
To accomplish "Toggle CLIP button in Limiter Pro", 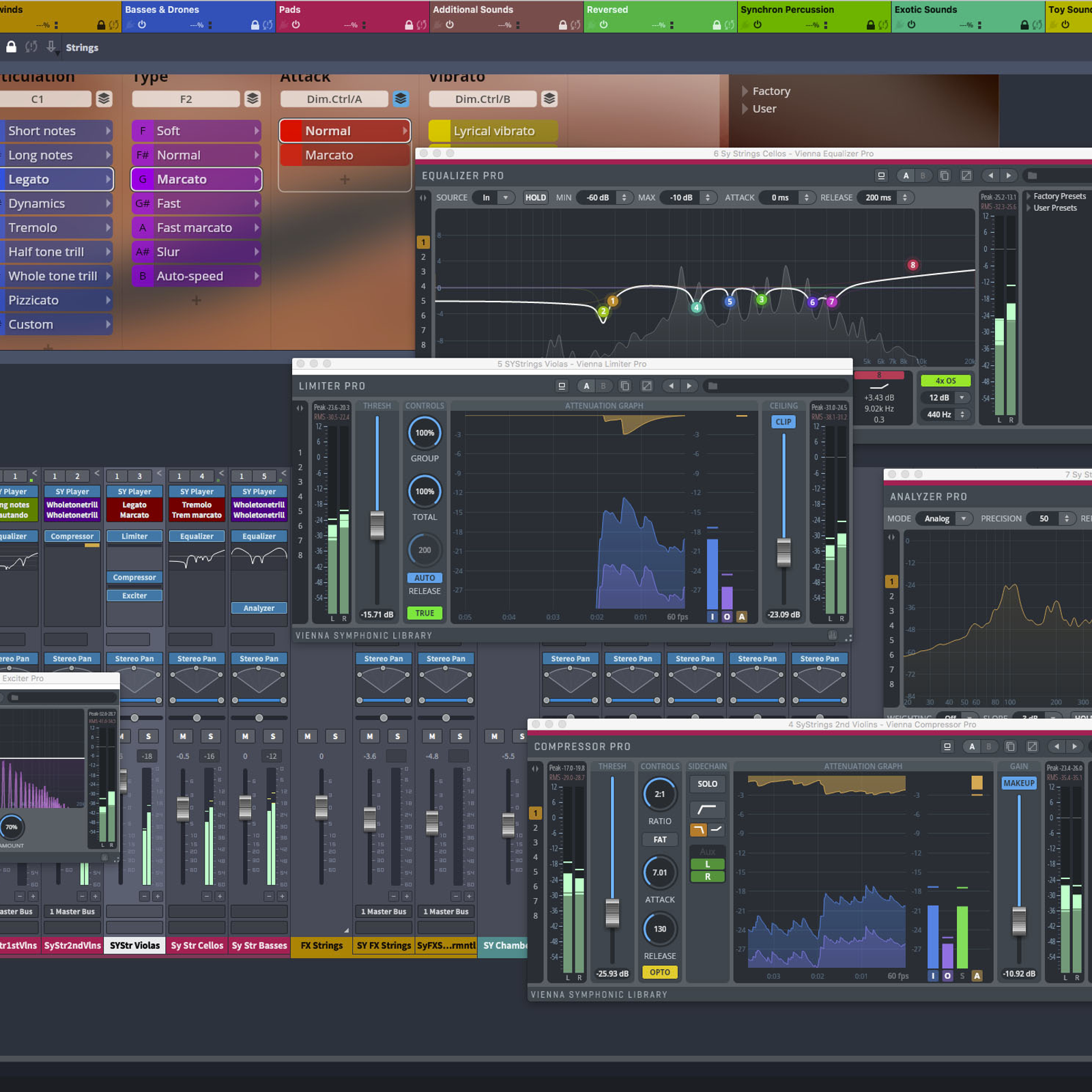I will (784, 422).
